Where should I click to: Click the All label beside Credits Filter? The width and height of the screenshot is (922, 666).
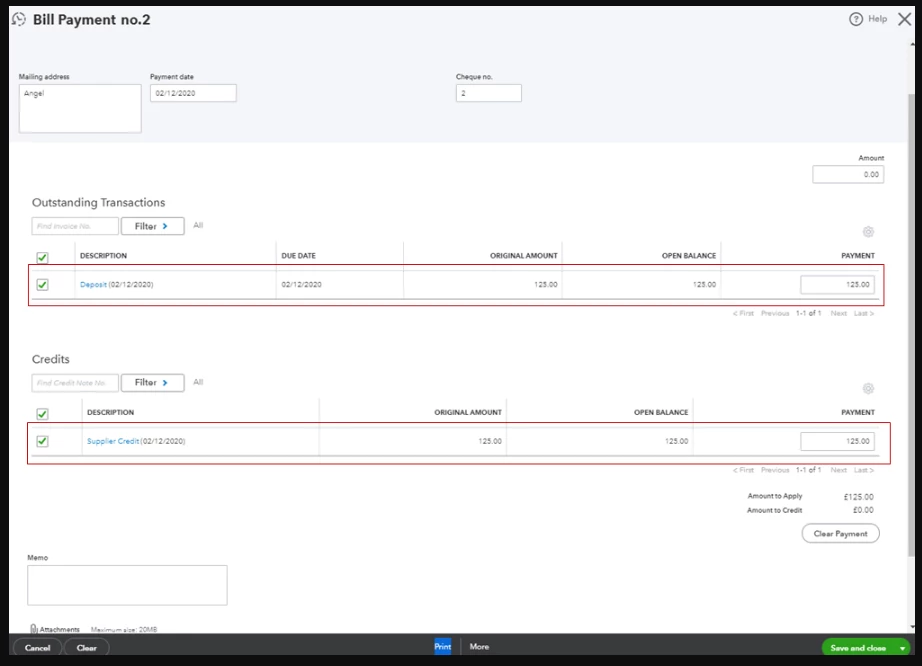tap(198, 382)
